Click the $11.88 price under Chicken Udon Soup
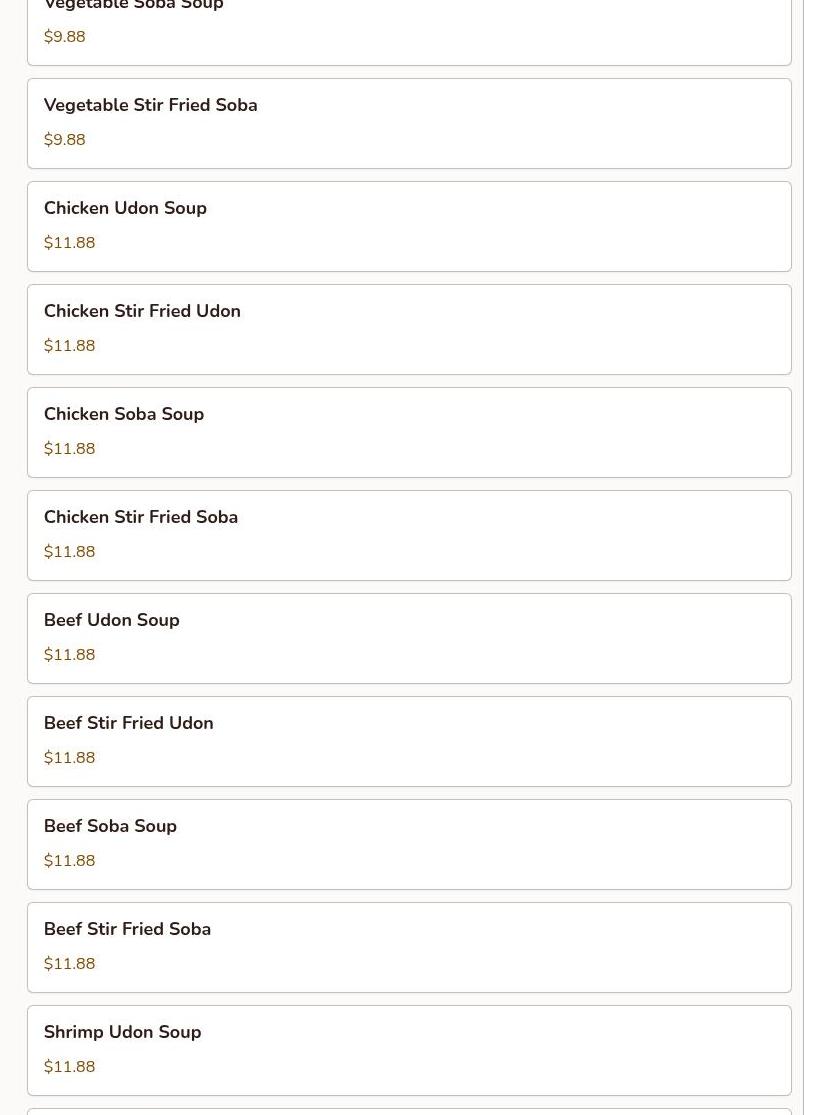Viewport: 824px width, 1115px height. click(x=70, y=243)
